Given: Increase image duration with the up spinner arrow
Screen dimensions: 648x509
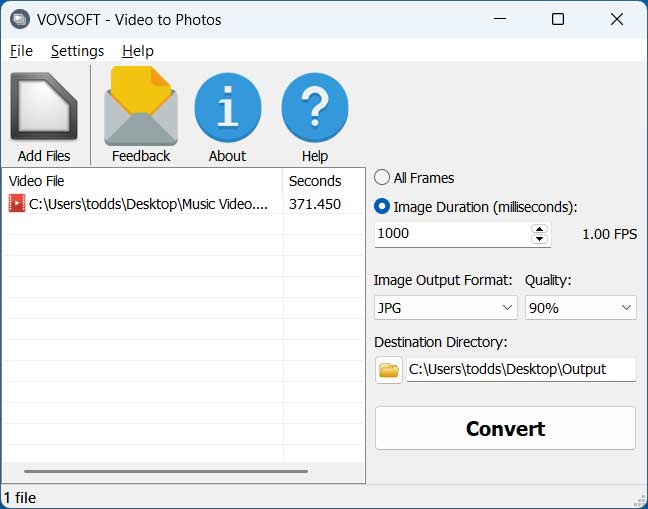Looking at the screenshot, I should pyautogui.click(x=539, y=229).
